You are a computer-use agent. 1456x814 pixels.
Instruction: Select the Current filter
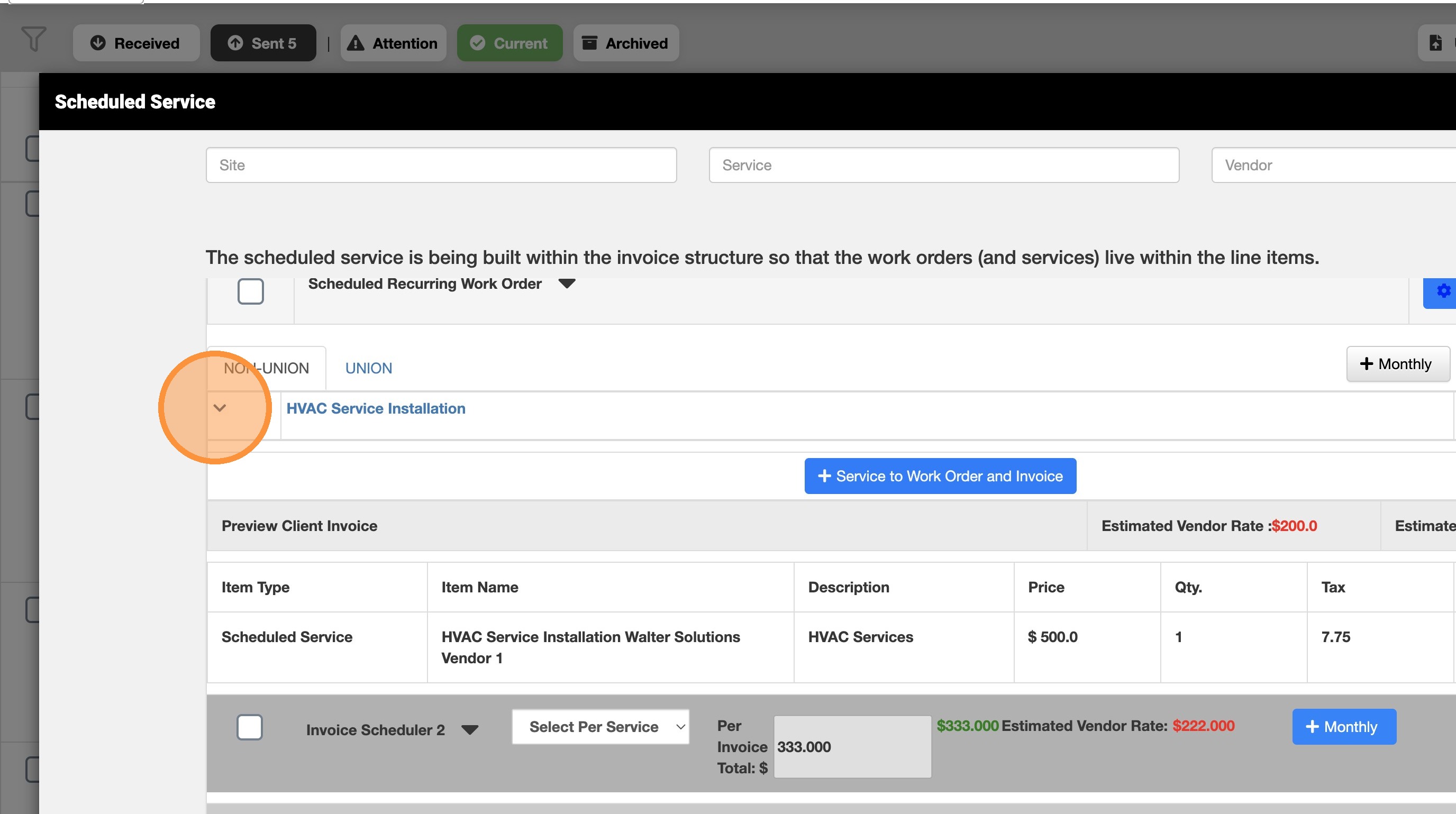(509, 43)
